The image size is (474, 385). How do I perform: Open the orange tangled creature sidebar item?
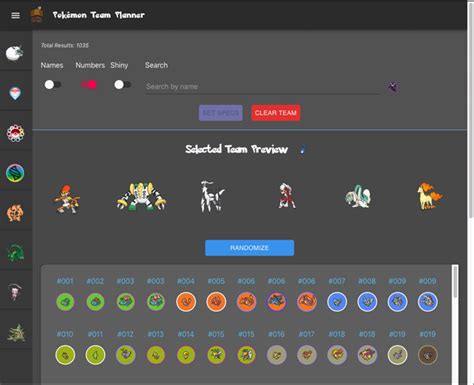click(x=15, y=213)
